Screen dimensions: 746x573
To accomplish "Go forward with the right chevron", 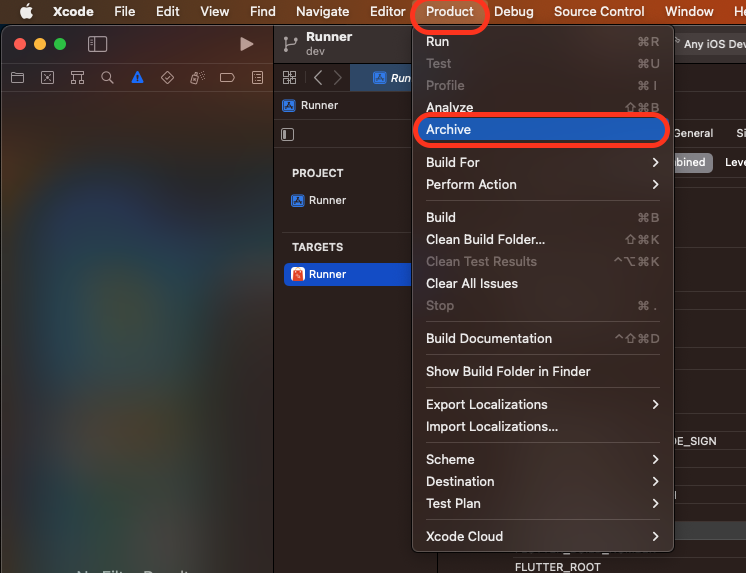I will pyautogui.click(x=337, y=78).
